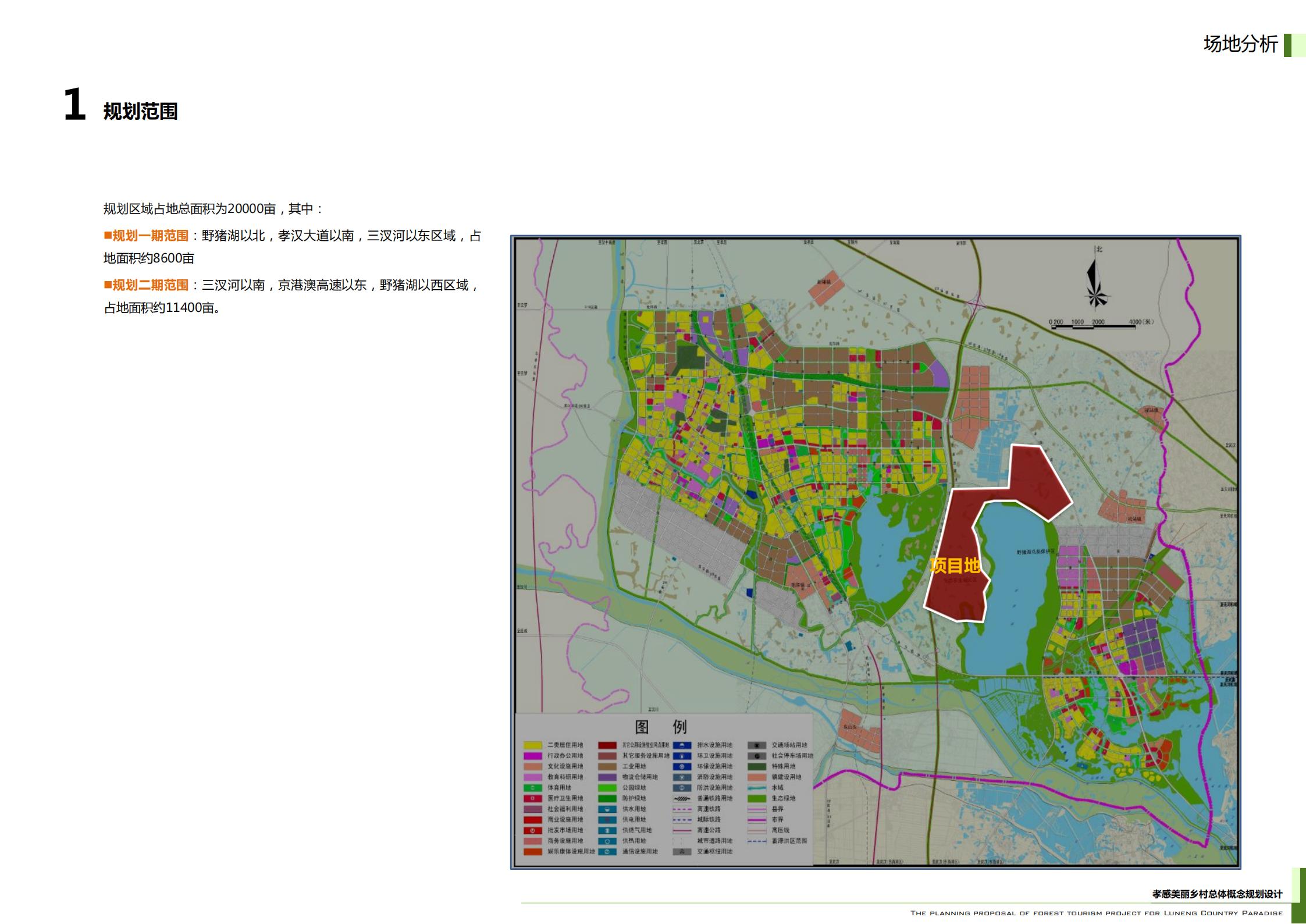Click the 社会福利用地 legend label
The height and width of the screenshot is (924, 1306).
[x=565, y=809]
